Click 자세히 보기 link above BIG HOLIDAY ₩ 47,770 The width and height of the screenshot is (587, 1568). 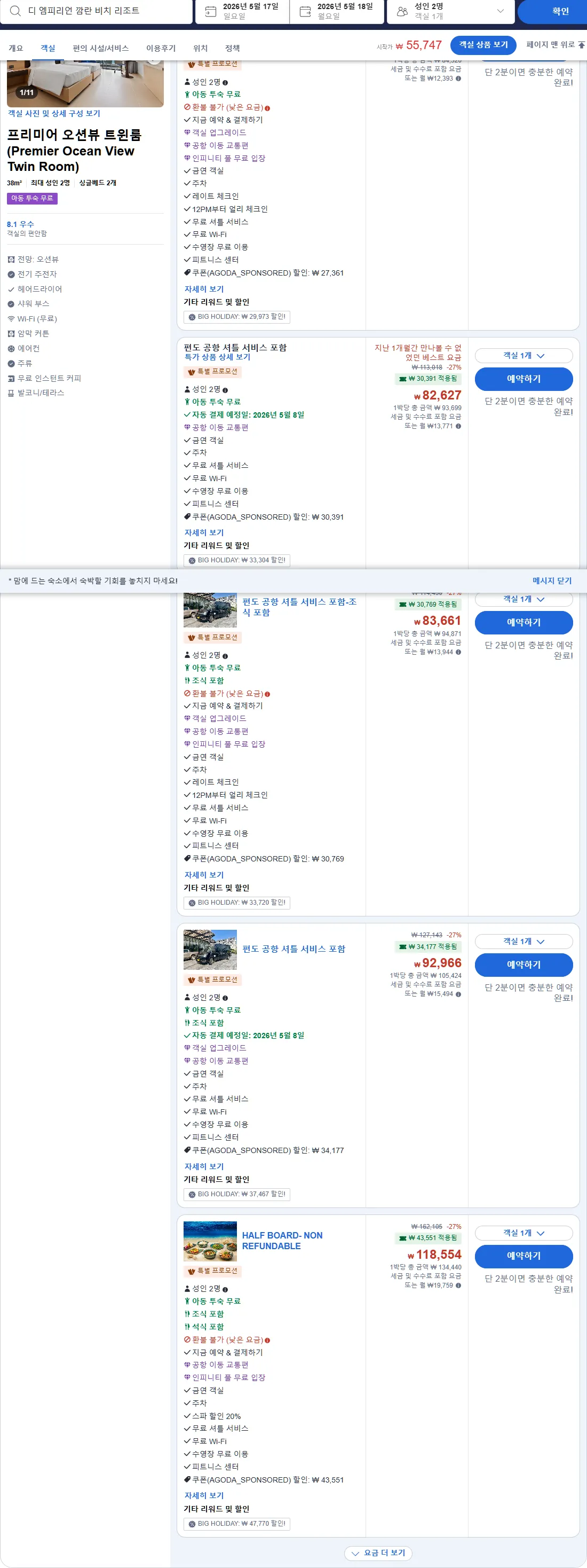point(204,1495)
